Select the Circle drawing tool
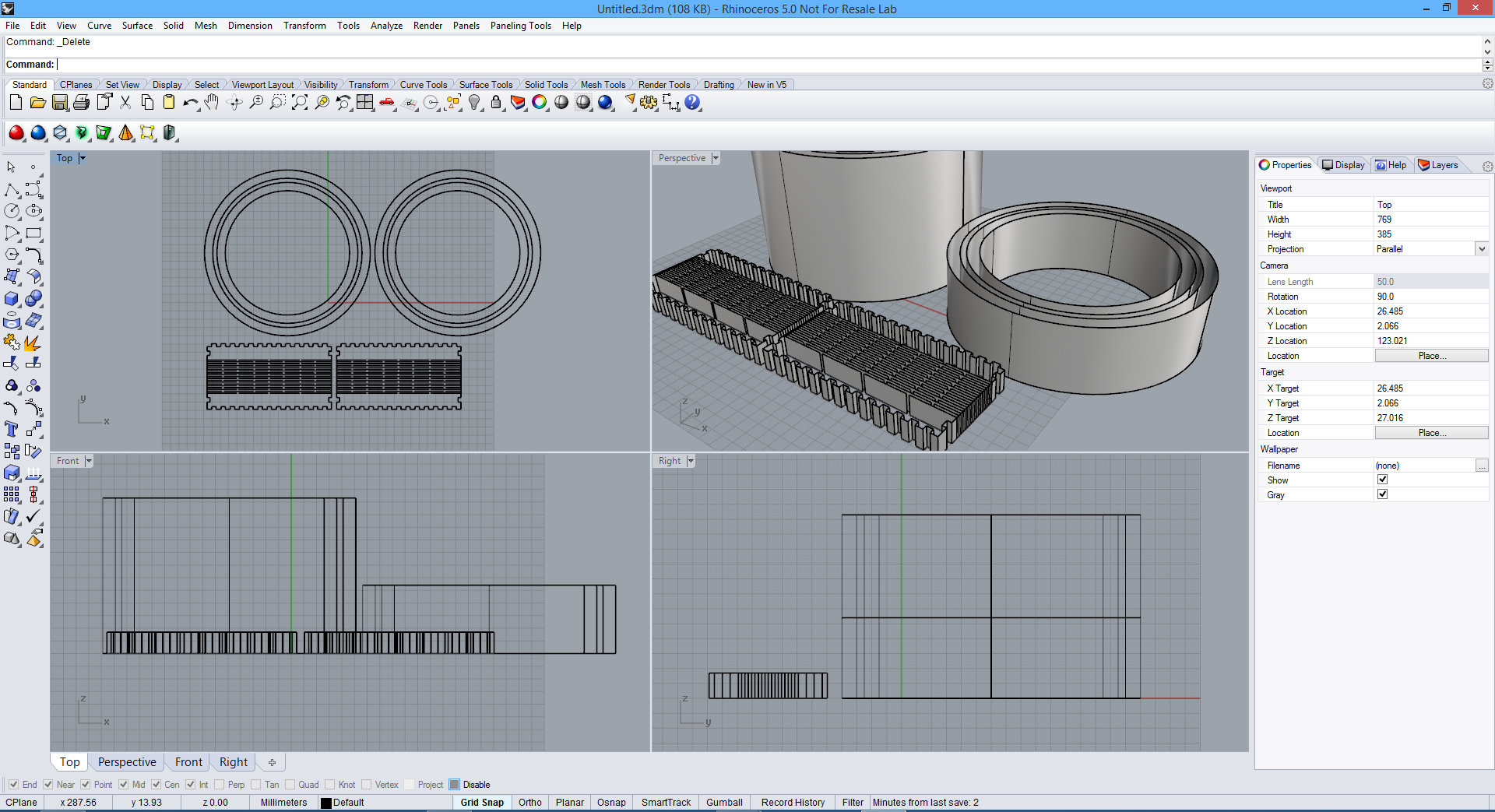1495x812 pixels. [x=12, y=210]
